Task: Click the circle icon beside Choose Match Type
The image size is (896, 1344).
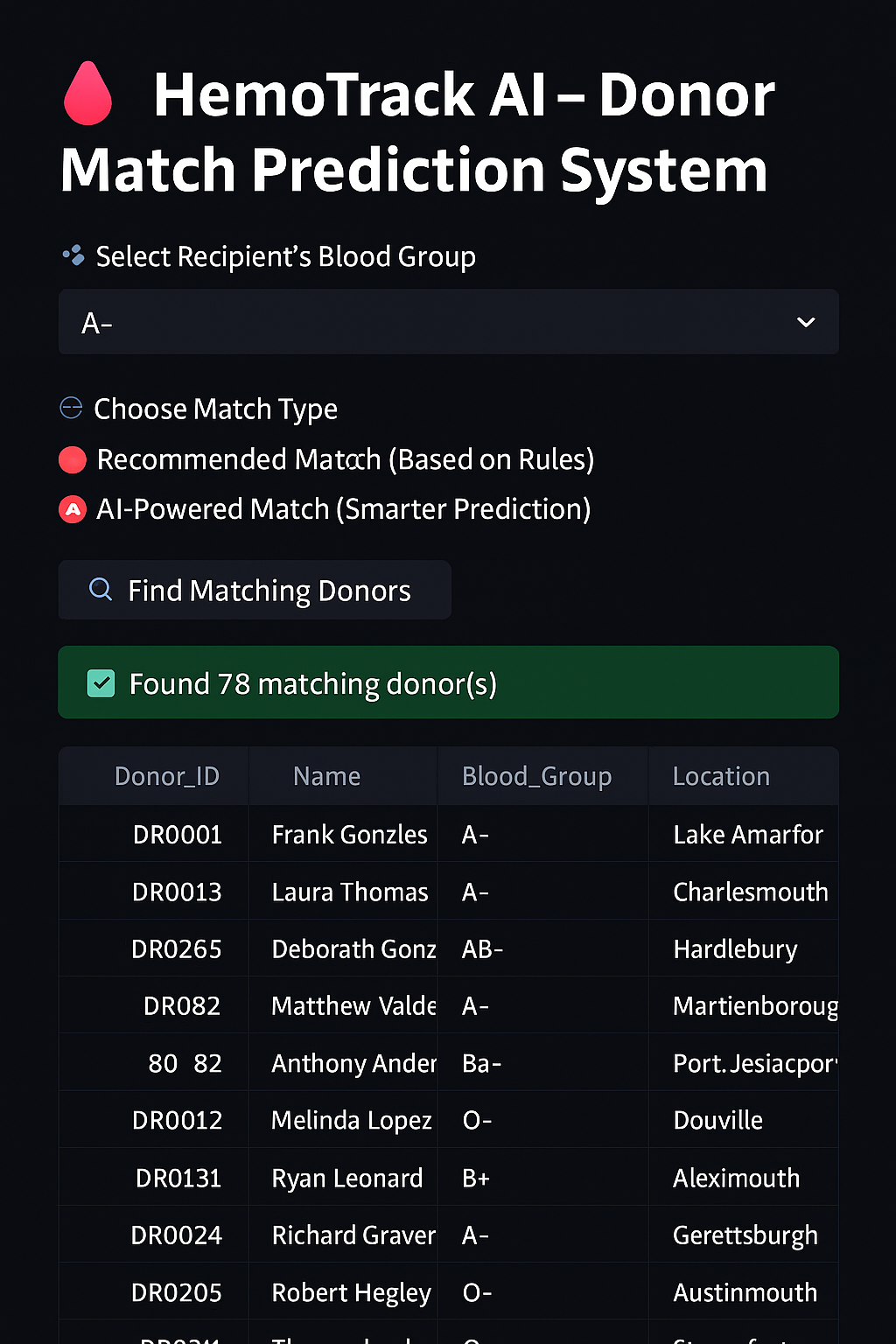Action: tap(71, 408)
